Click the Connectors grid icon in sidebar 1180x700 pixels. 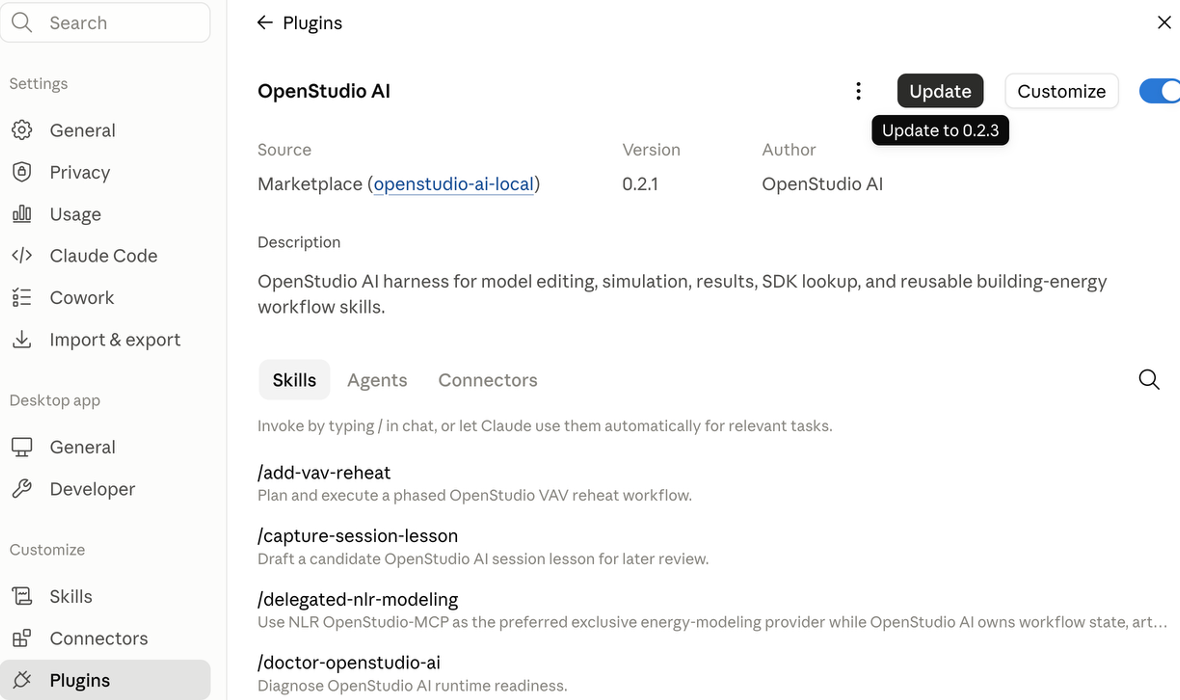point(22,638)
